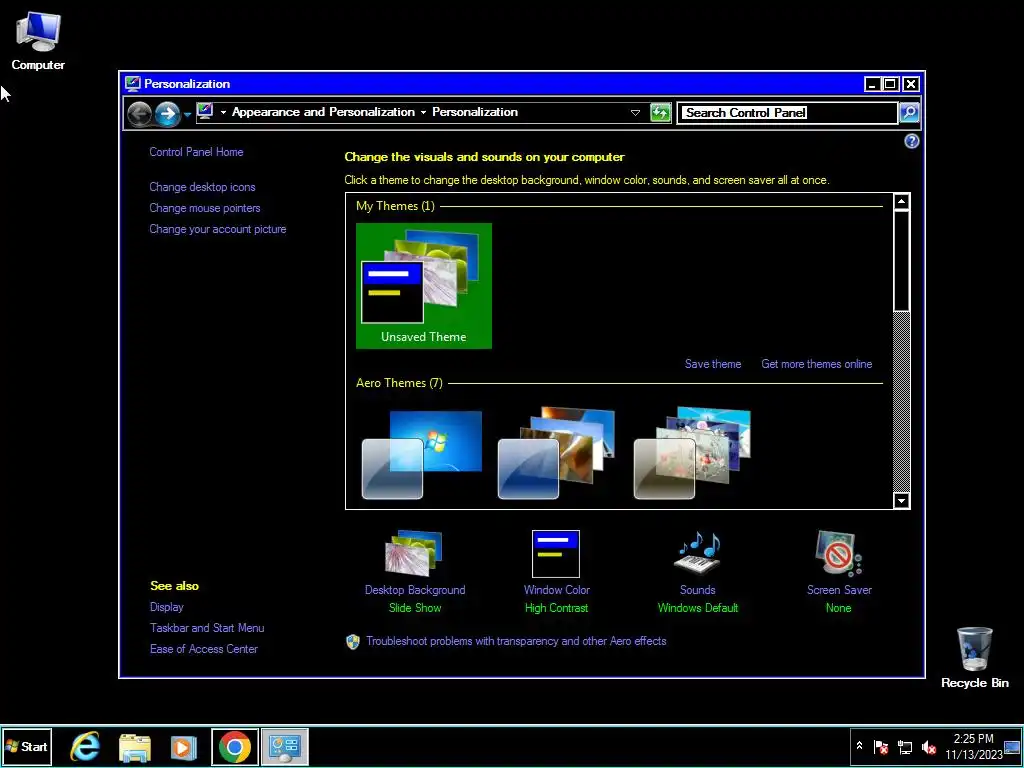Show hidden tray icons arrow
This screenshot has height=768, width=1024.
(x=859, y=746)
